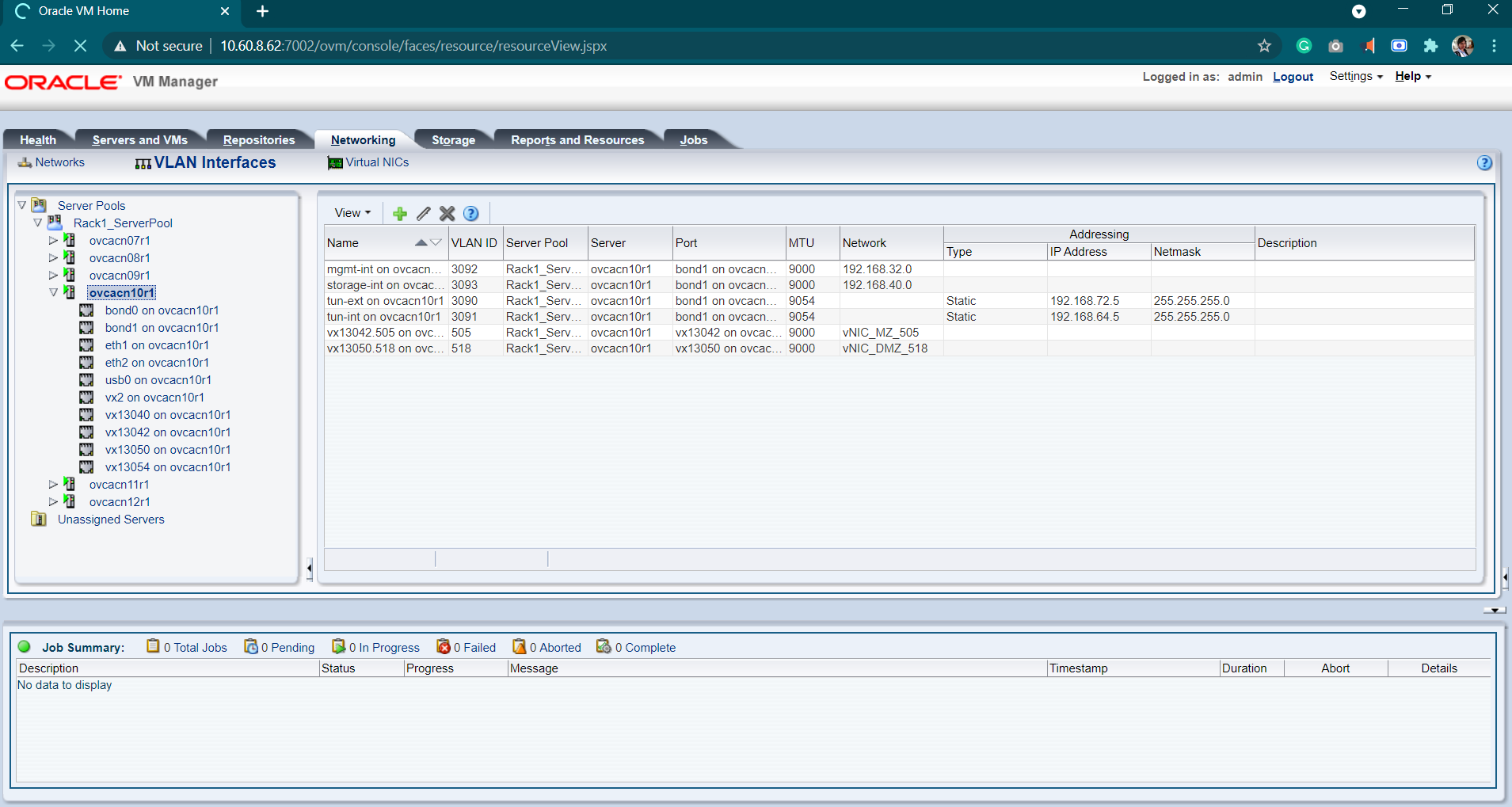
Task: Click the browser stop loading button
Action: click(x=80, y=46)
